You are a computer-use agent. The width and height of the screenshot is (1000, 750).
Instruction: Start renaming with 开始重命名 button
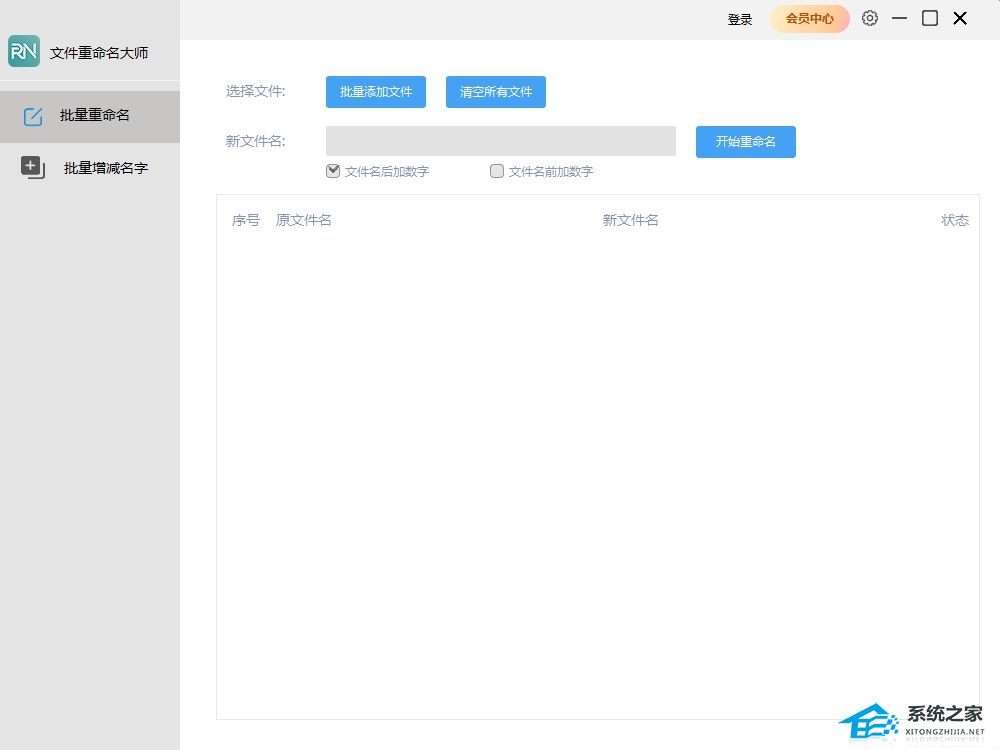click(745, 142)
